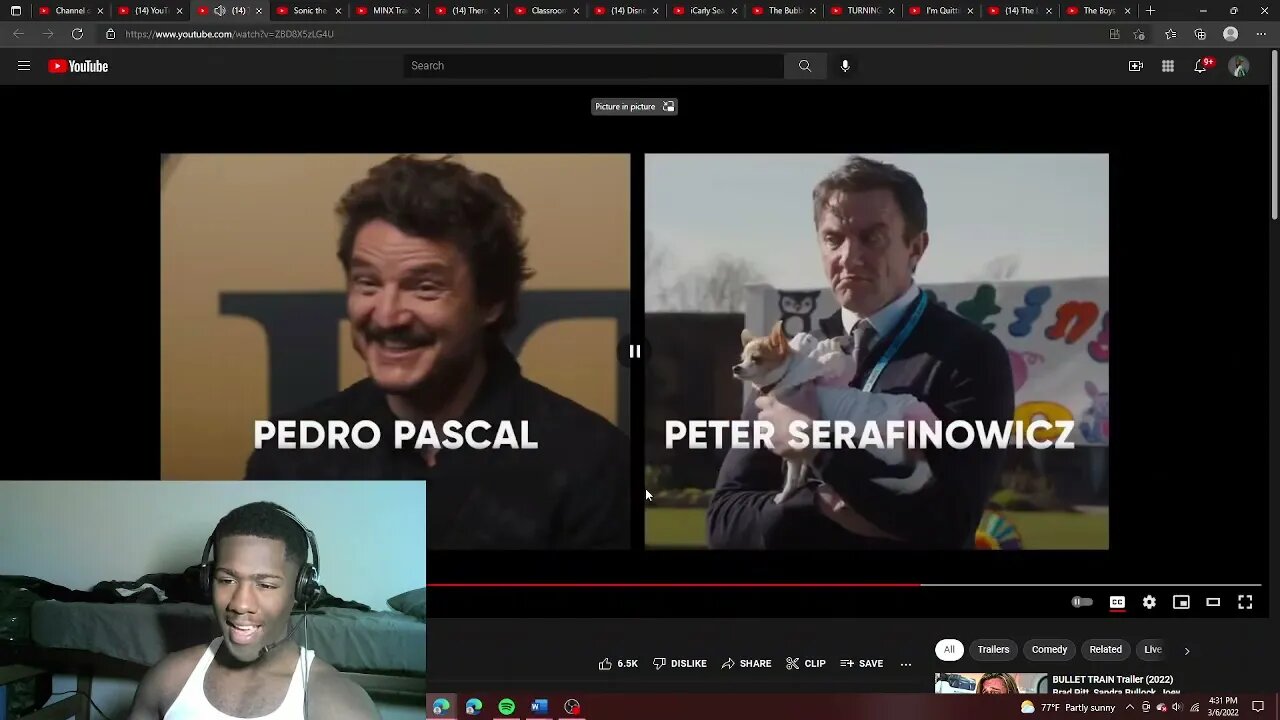Mute the audio-playing tab speaker icon
This screenshot has width=1280, height=720.
pos(220,10)
